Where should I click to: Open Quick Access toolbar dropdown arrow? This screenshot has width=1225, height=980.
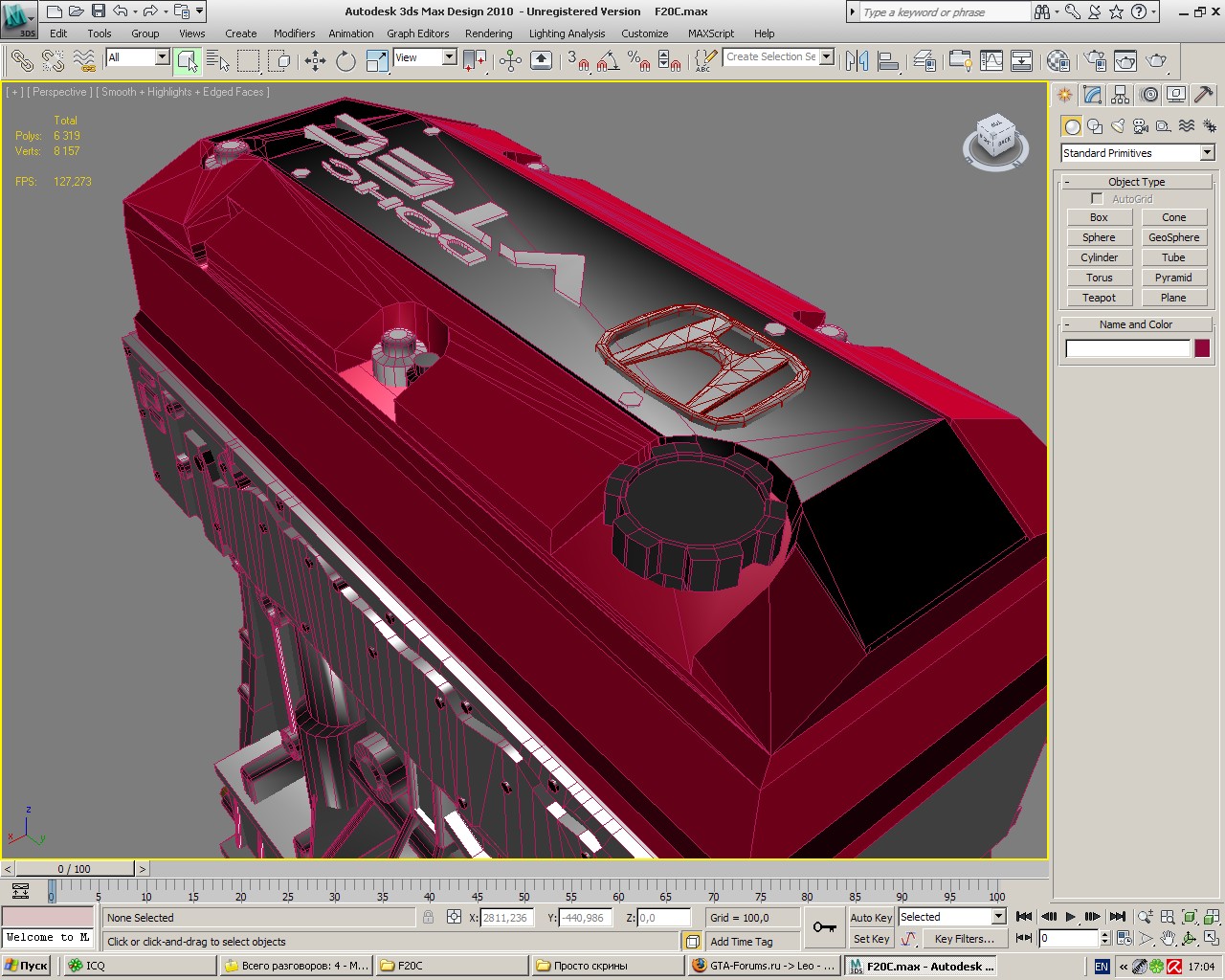(199, 11)
